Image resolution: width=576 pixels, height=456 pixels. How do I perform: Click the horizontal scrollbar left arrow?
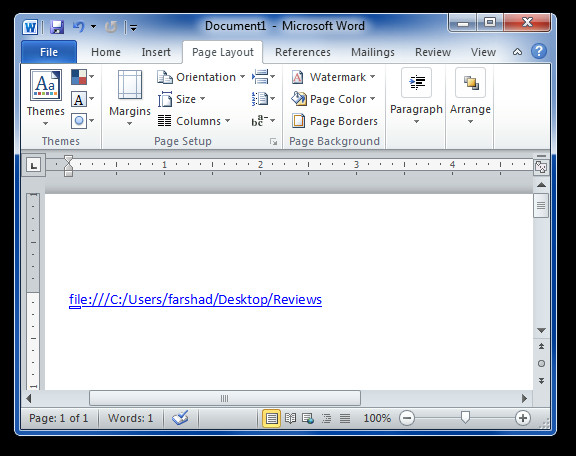[x=29, y=398]
